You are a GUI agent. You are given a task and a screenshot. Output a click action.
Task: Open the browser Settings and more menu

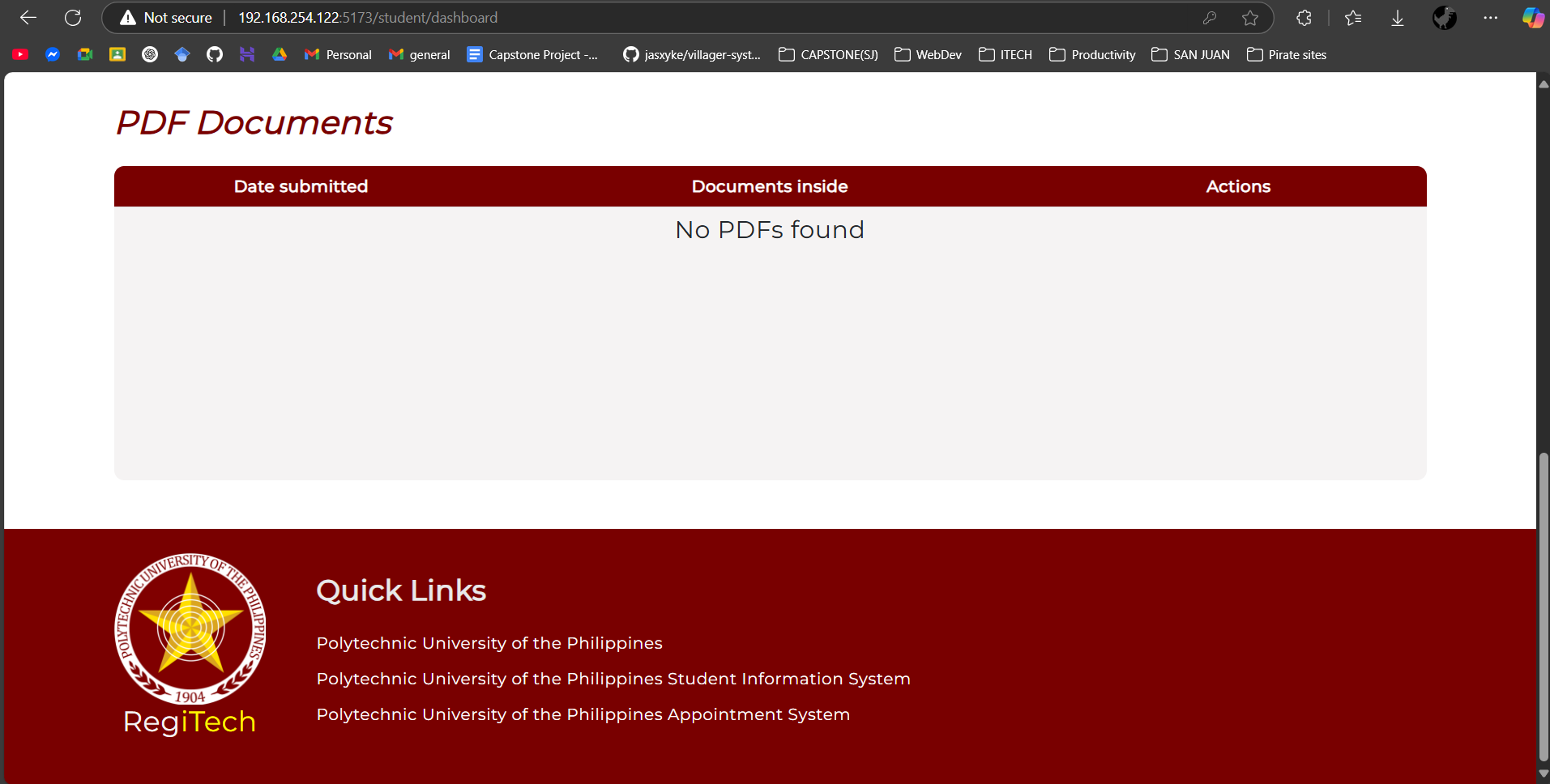[1491, 18]
